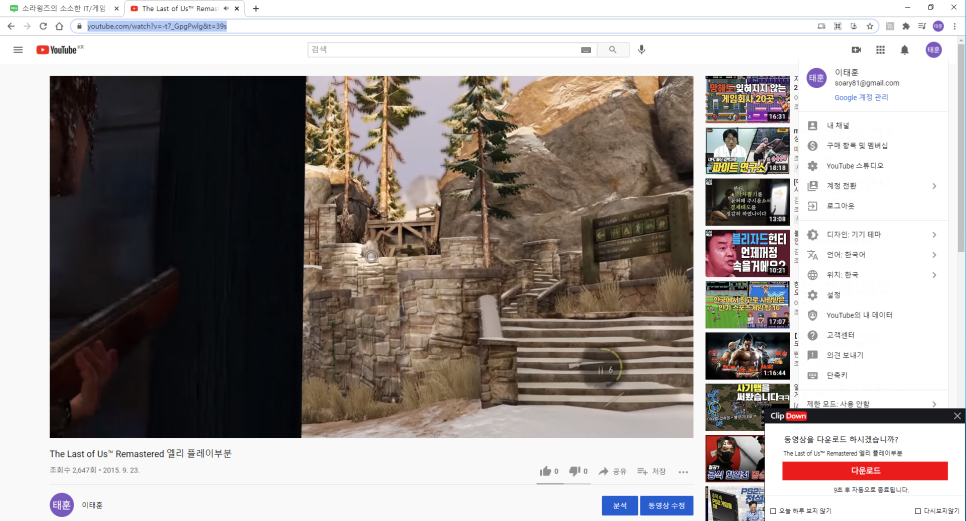Check '오늘 하루 보지 않기' checkbox
Image resolution: width=966 pixels, height=521 pixels.
coord(773,511)
